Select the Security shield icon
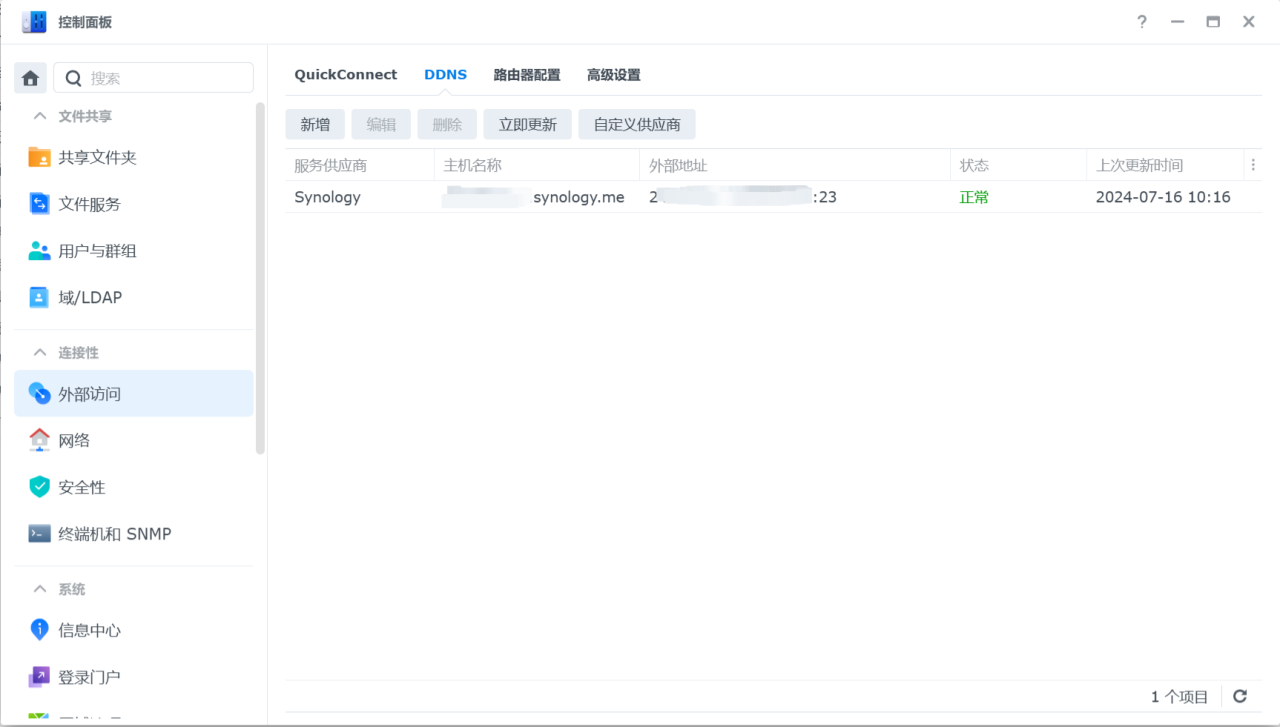1280x727 pixels. point(39,487)
